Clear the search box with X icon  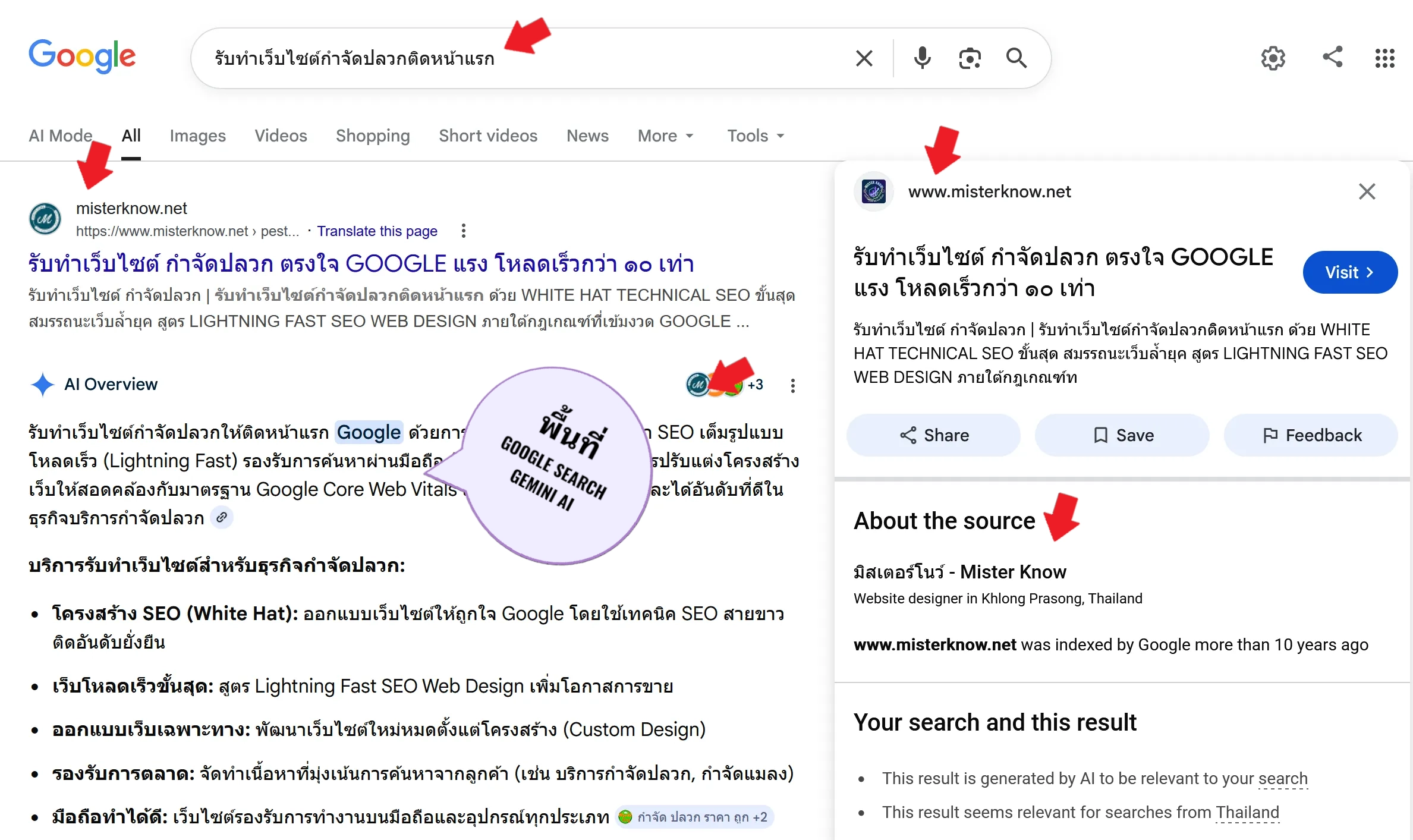tap(864, 58)
